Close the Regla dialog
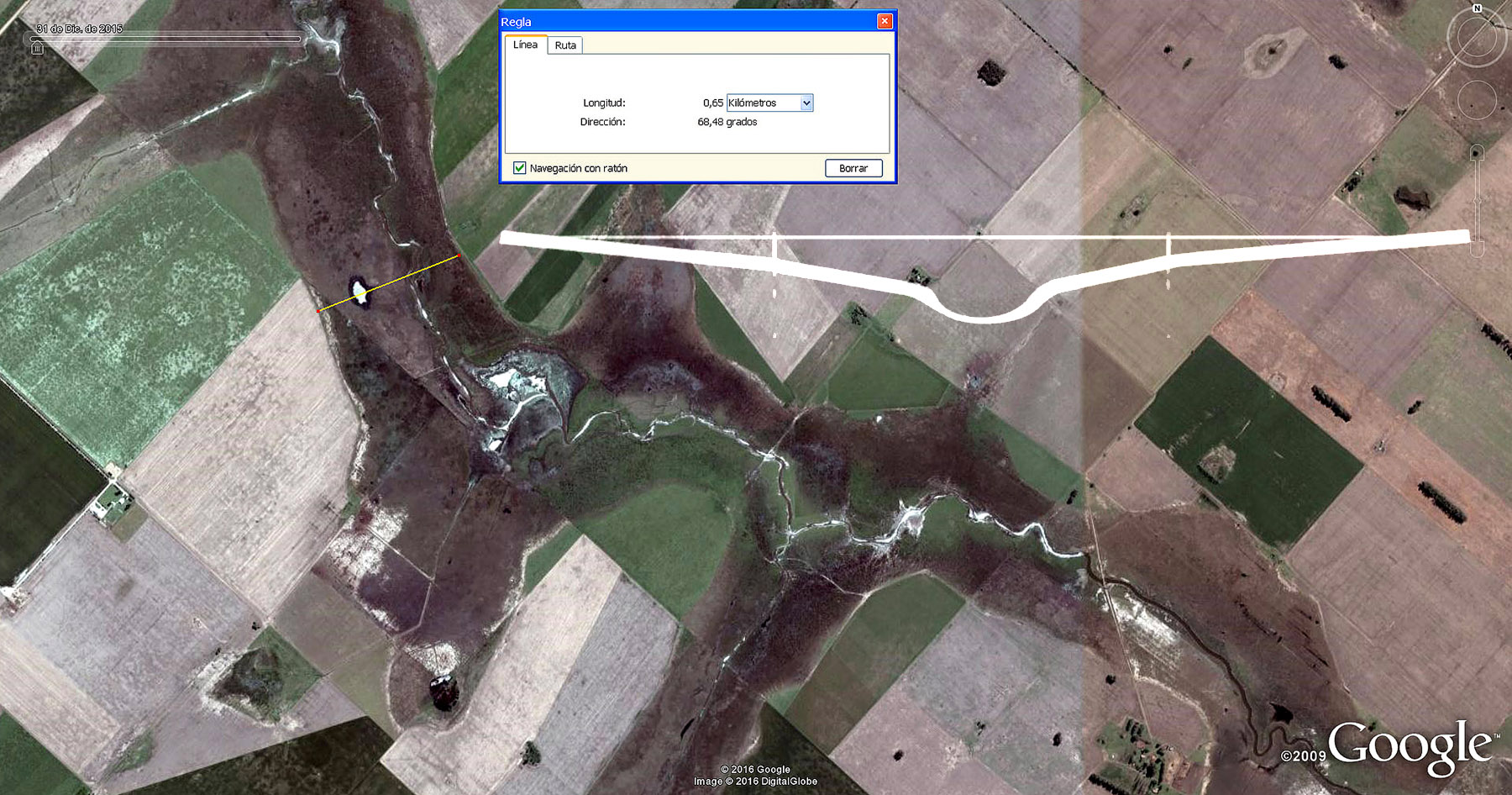Viewport: 1512px width, 795px height. 884,22
